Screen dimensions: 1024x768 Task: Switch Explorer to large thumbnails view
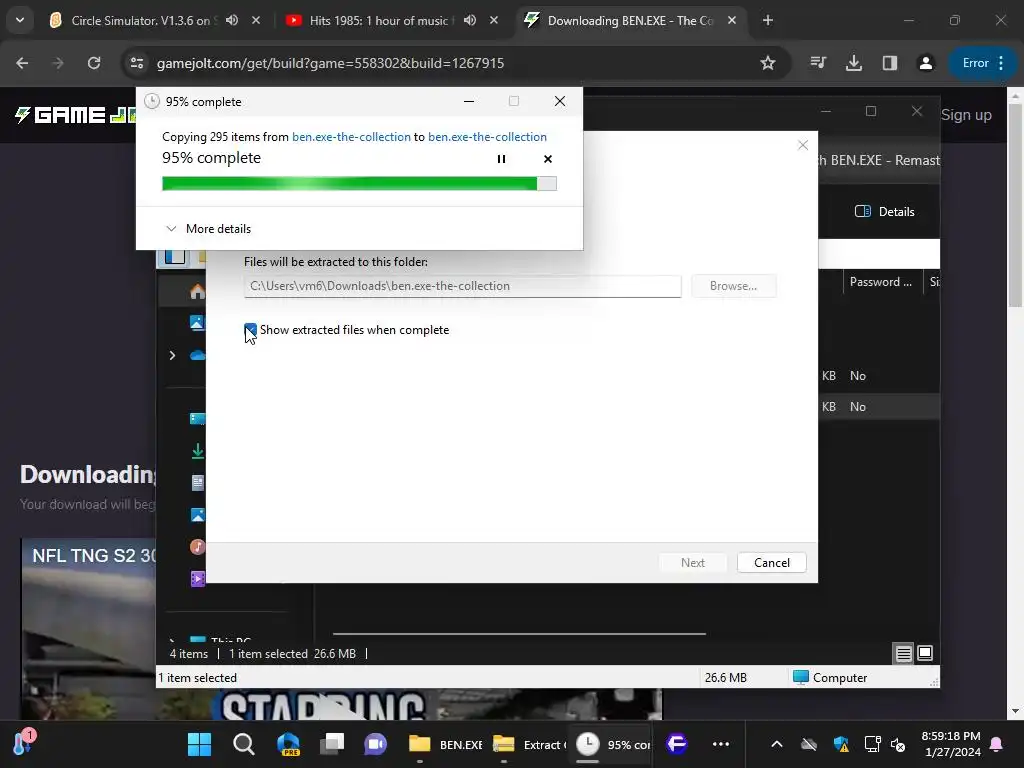(925, 653)
